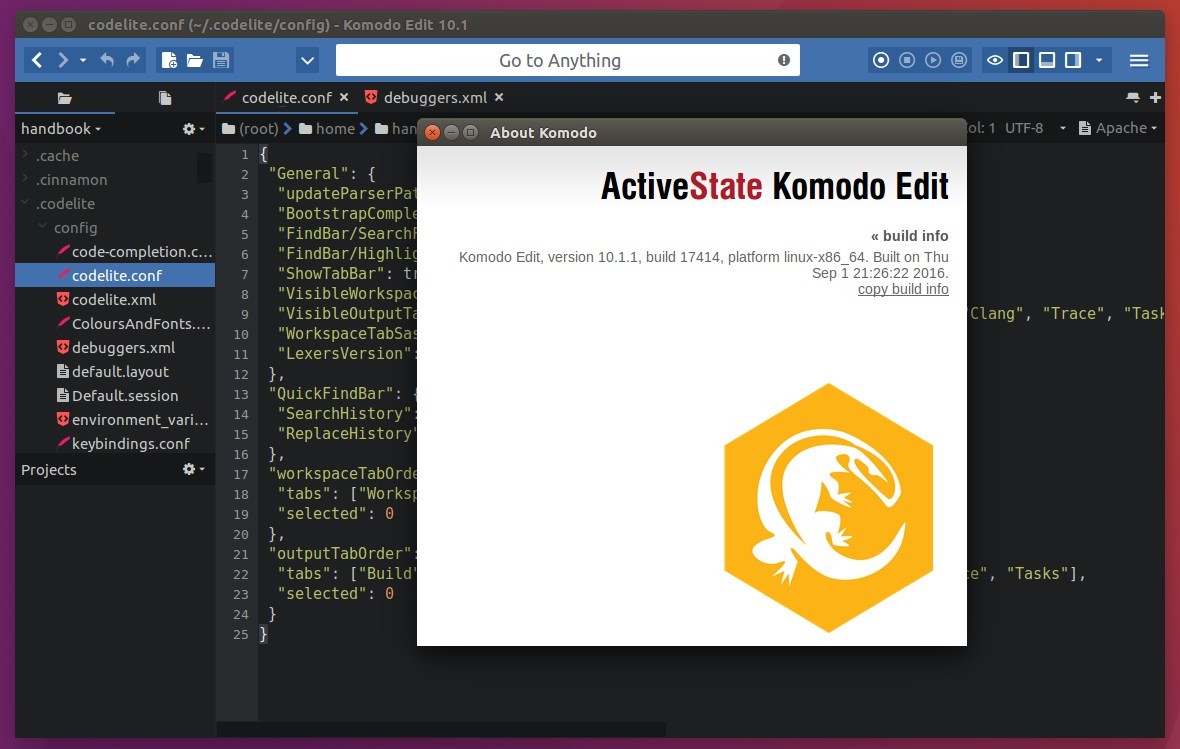The width and height of the screenshot is (1180, 749).
Task: Click the home breadcrumb folder
Action: click(x=327, y=129)
